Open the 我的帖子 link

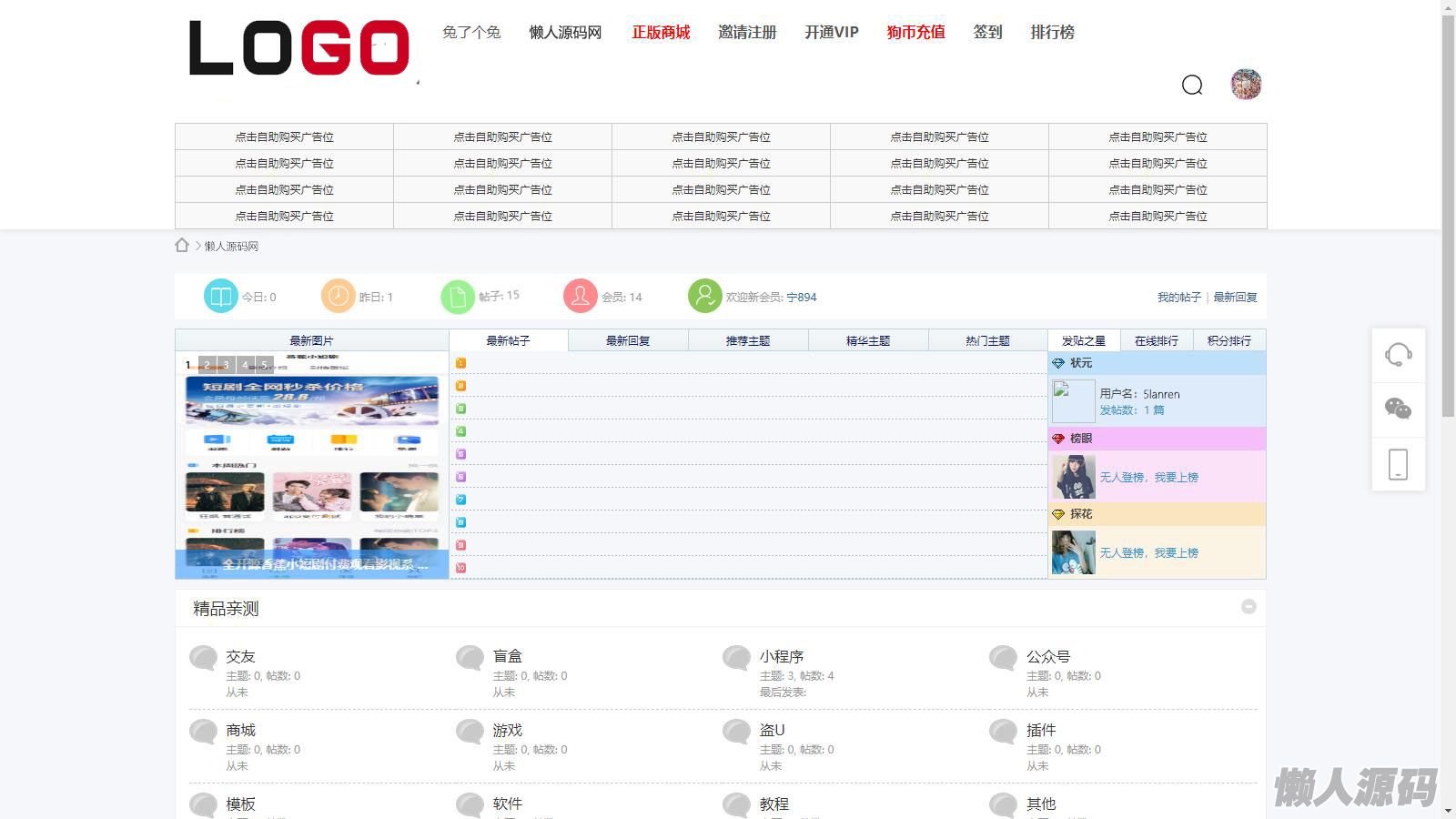pos(1178,297)
